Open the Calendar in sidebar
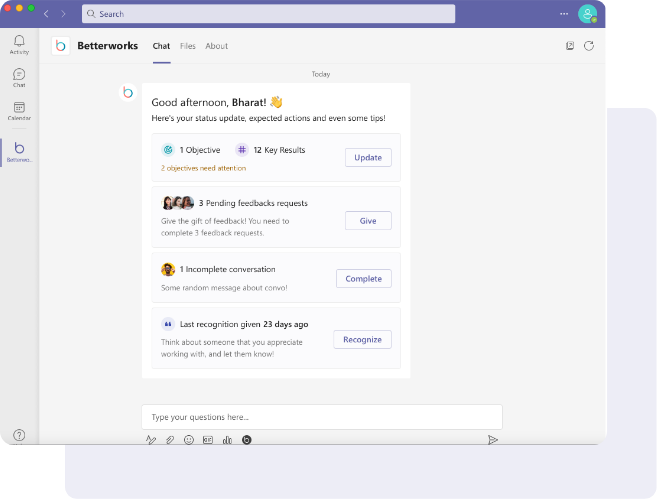Screen dimensions: 657x499 pos(19,111)
